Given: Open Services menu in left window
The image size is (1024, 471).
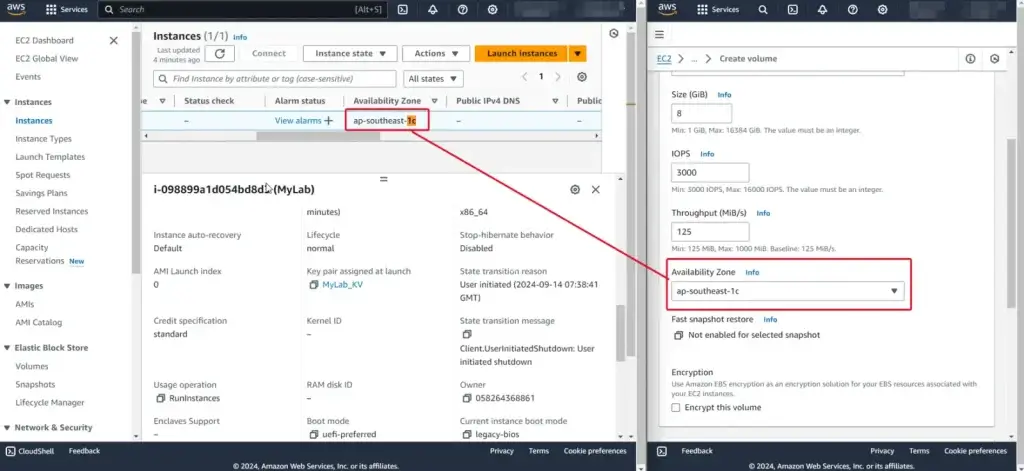Looking at the screenshot, I should [67, 10].
